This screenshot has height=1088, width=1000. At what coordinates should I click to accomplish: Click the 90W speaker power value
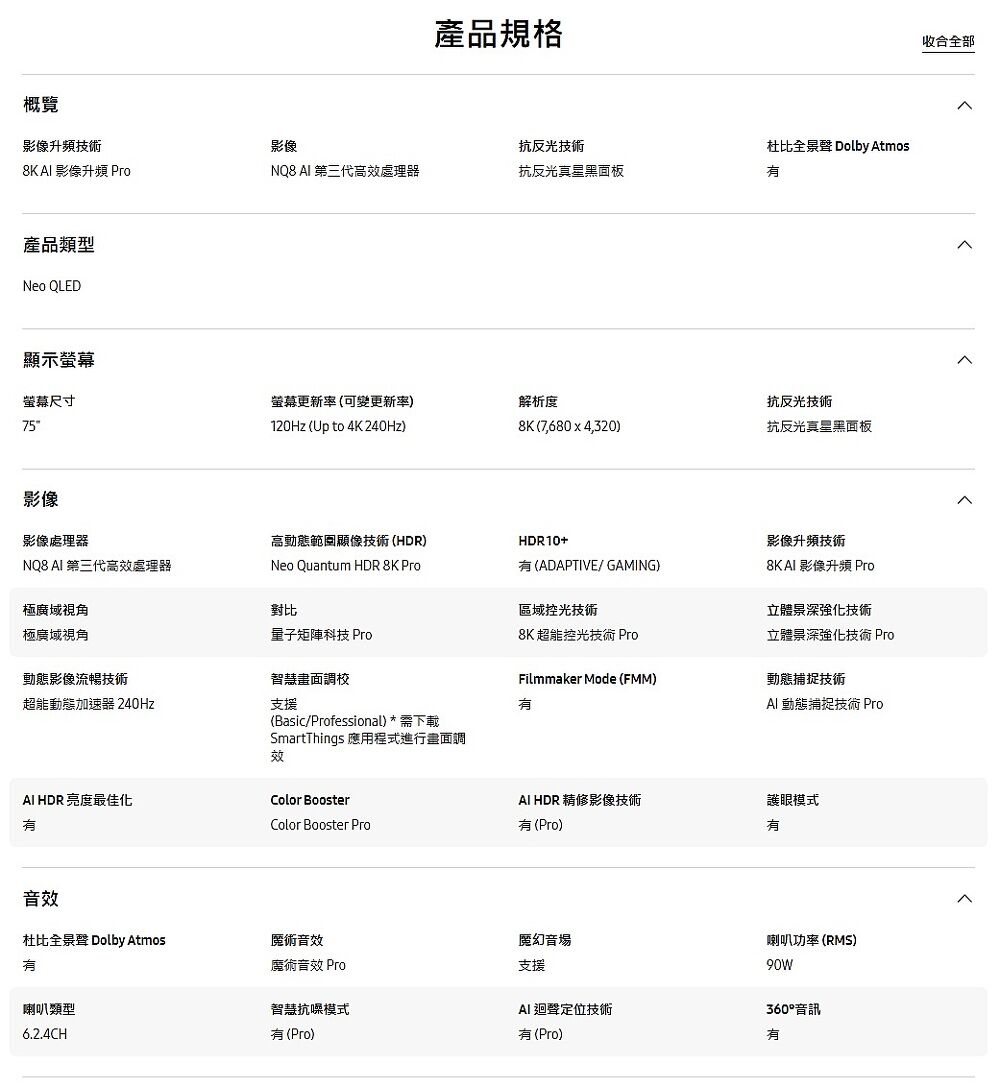[x=779, y=965]
